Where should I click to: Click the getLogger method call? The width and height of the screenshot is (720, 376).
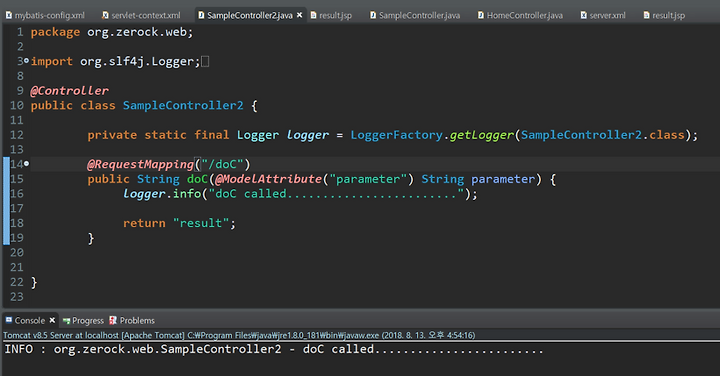tap(482, 135)
